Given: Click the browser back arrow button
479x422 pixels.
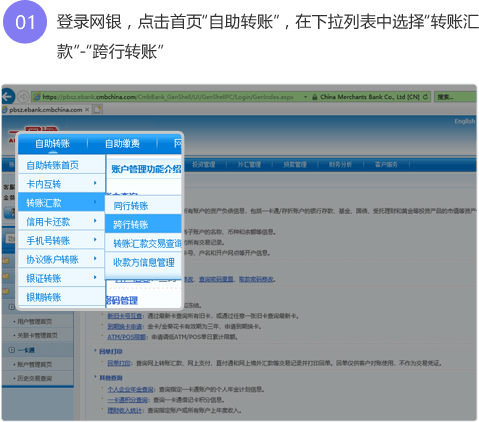Looking at the screenshot, I should [x=7, y=97].
